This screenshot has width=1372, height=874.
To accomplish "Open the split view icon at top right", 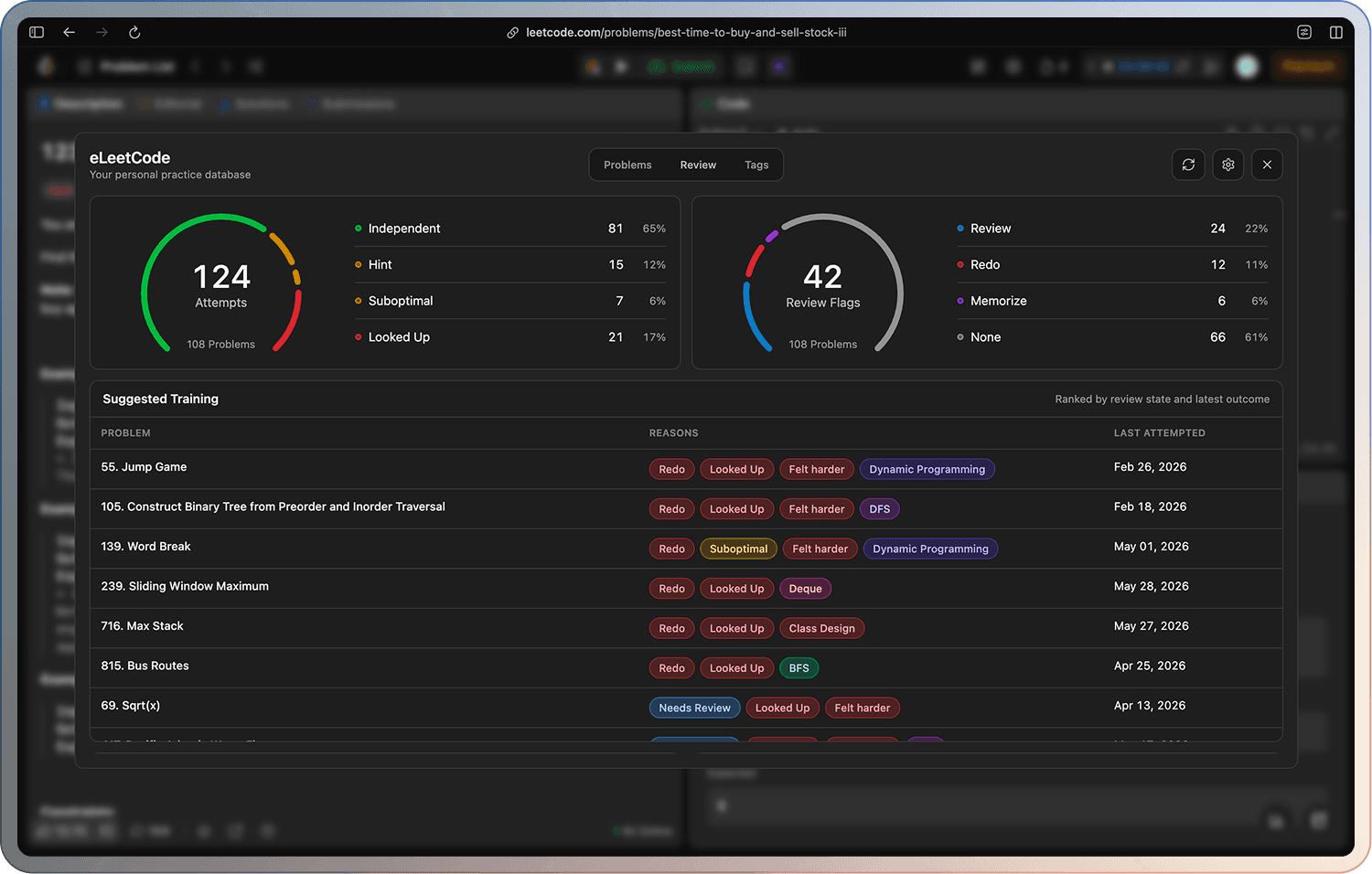I will [1335, 32].
